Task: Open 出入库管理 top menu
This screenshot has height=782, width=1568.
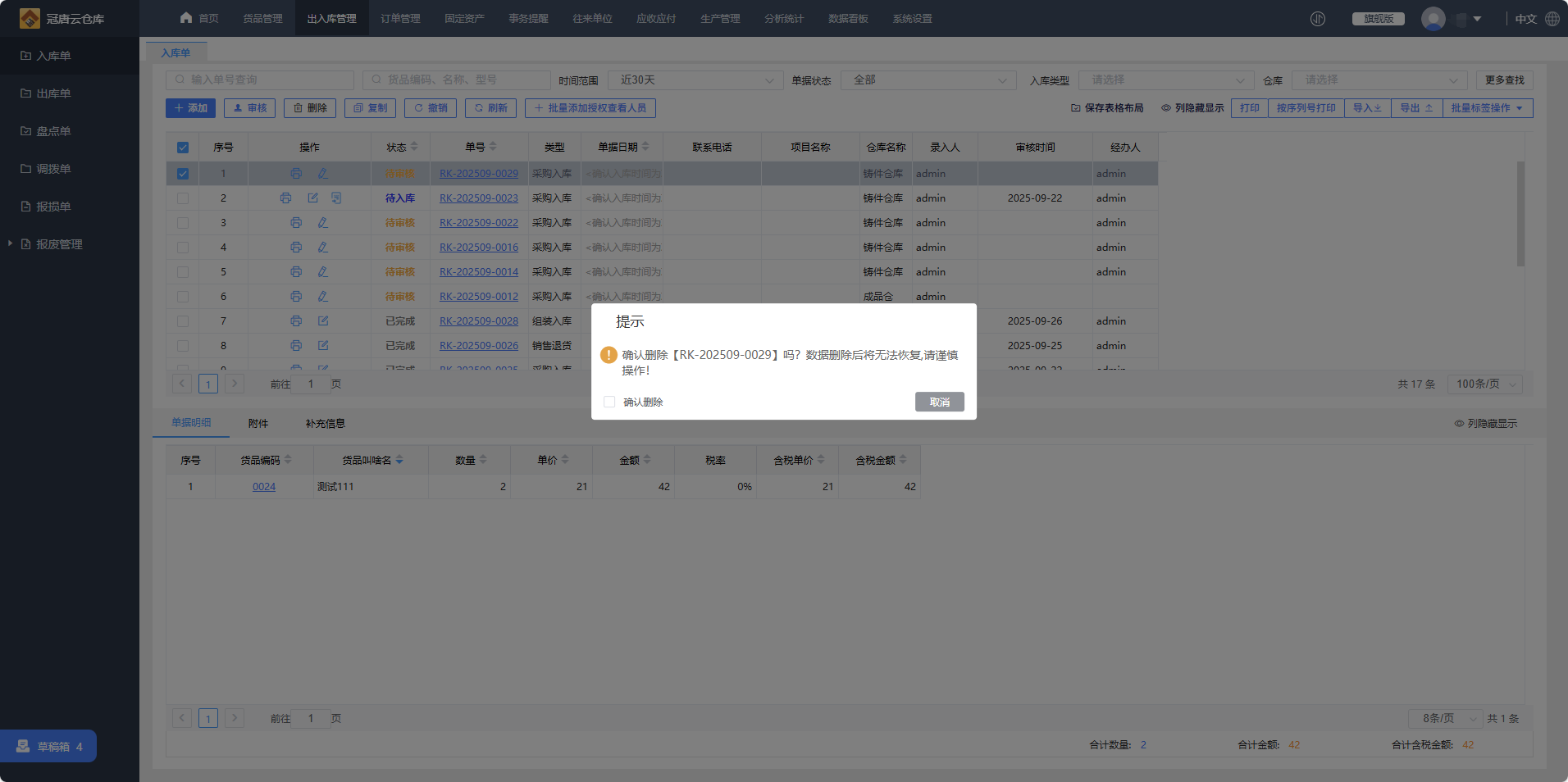Action: tap(331, 19)
